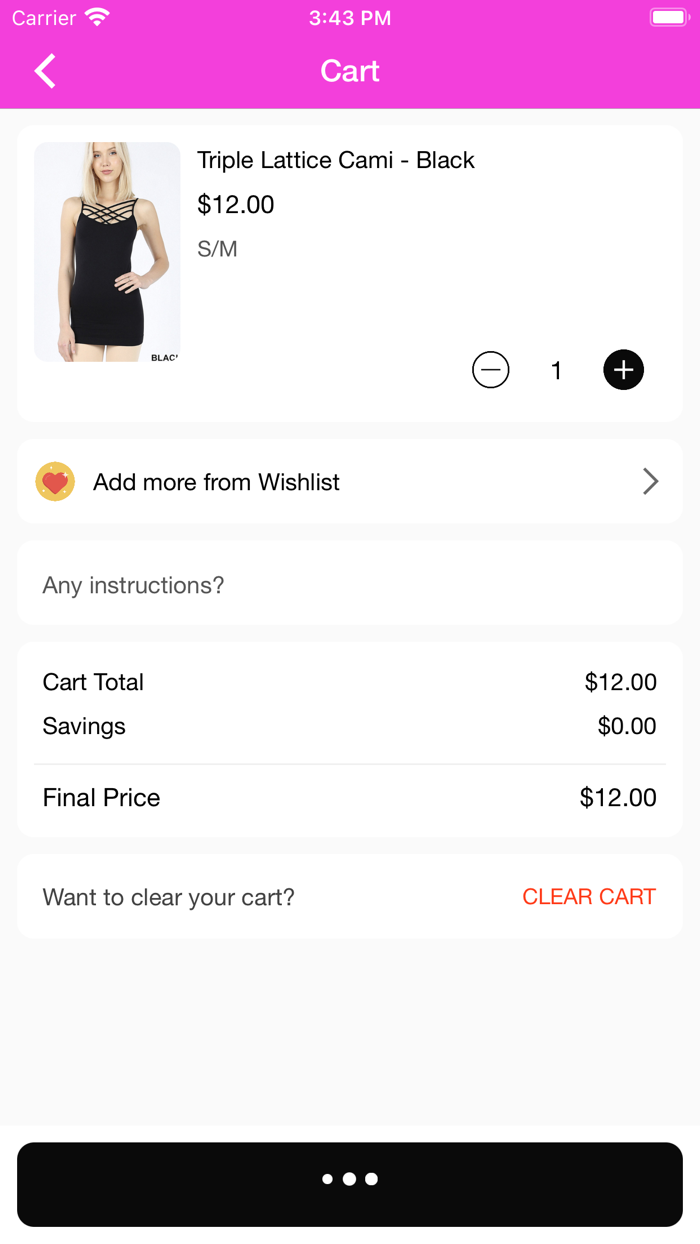
Task: Tap the Triple Lattice Cami product title
Action: [335, 160]
